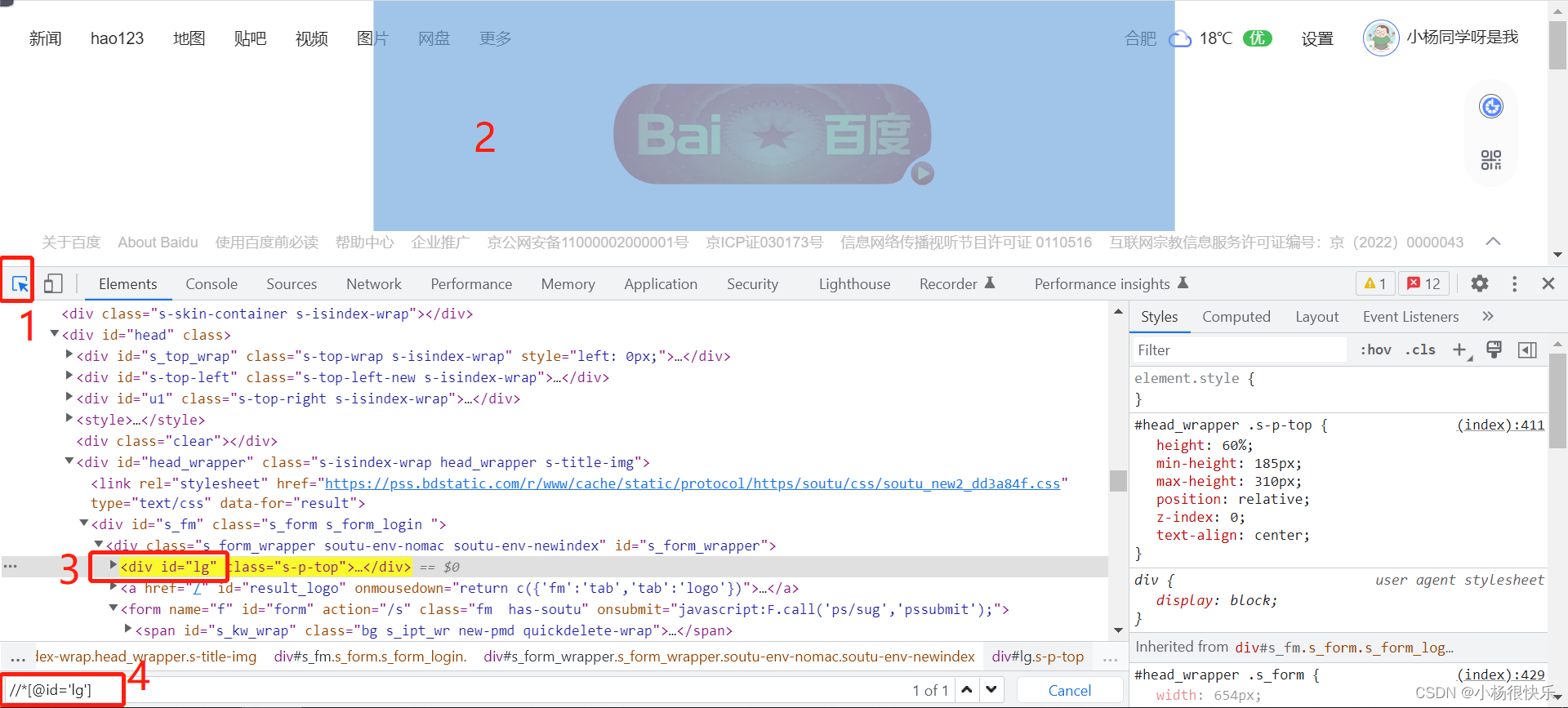
Task: Open (index):429 source link
Action: (x=1501, y=675)
